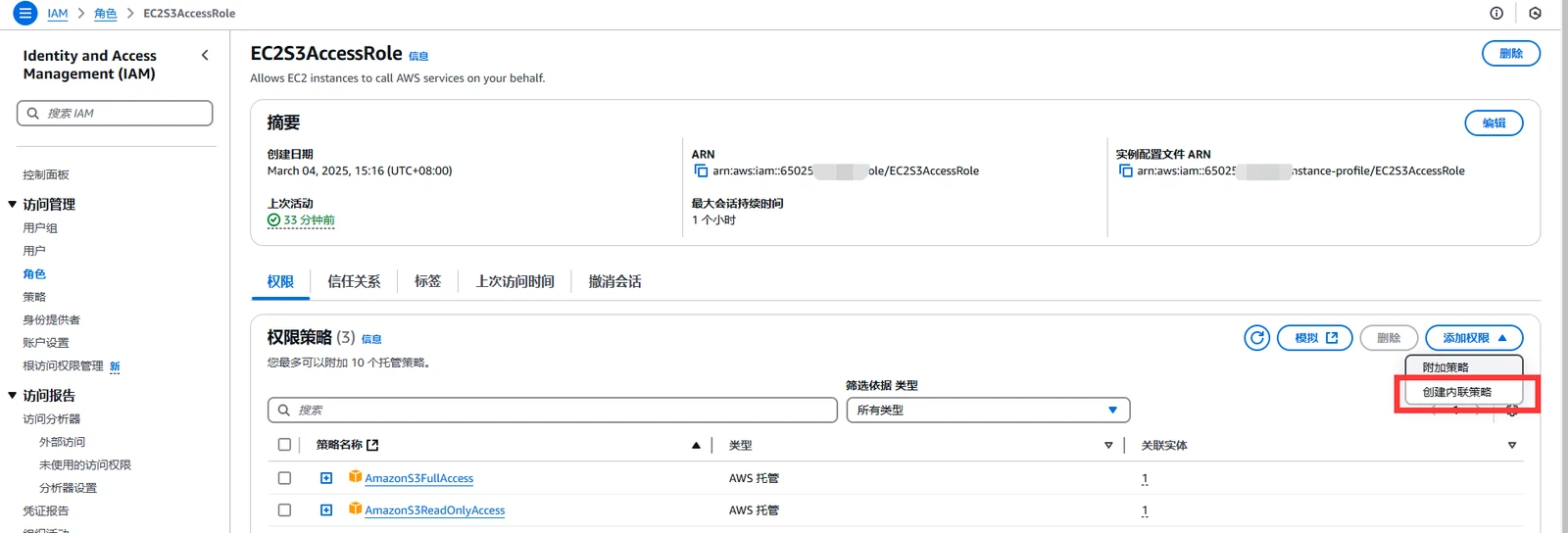Click the attached entity count for AmazonS3ReadOnlyAccess
1568x533 pixels.
click(x=1145, y=511)
